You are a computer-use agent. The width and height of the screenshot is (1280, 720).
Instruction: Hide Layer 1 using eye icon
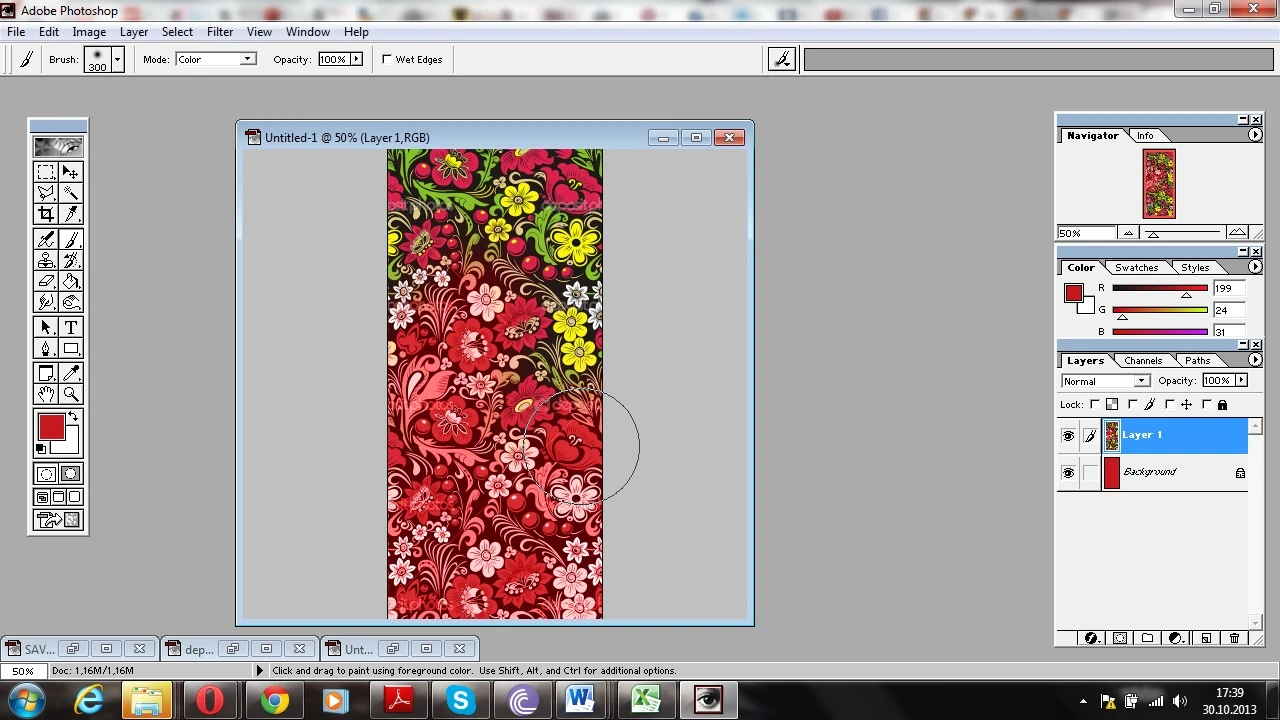(x=1068, y=436)
